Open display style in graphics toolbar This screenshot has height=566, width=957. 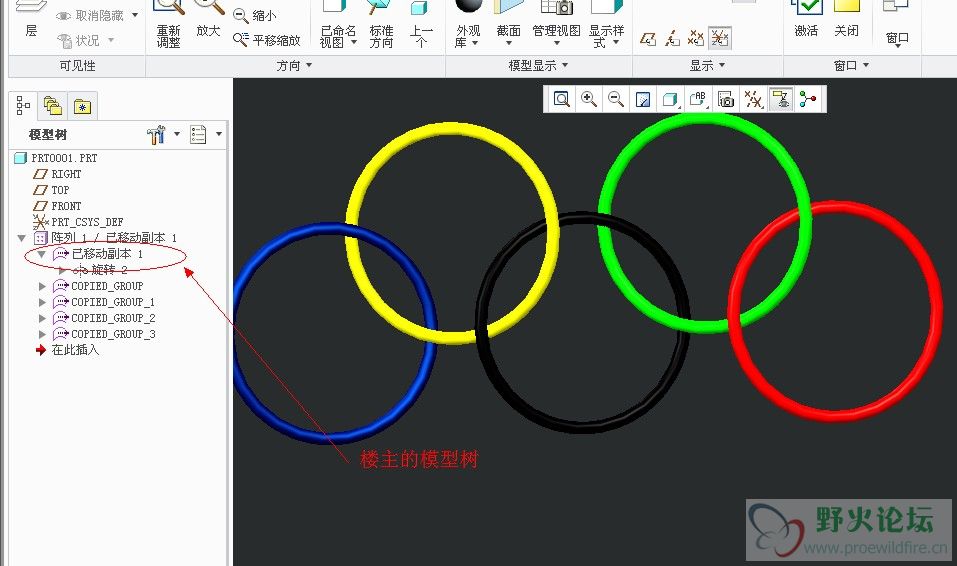[x=671, y=99]
